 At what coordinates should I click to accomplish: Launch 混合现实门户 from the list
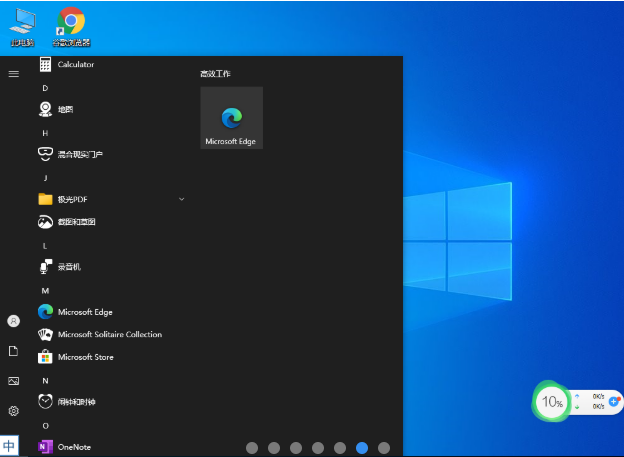111,154
